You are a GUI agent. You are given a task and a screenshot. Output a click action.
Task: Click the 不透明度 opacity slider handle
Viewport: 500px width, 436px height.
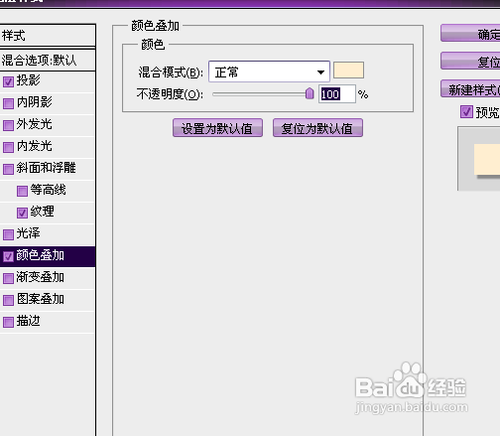click(x=310, y=93)
